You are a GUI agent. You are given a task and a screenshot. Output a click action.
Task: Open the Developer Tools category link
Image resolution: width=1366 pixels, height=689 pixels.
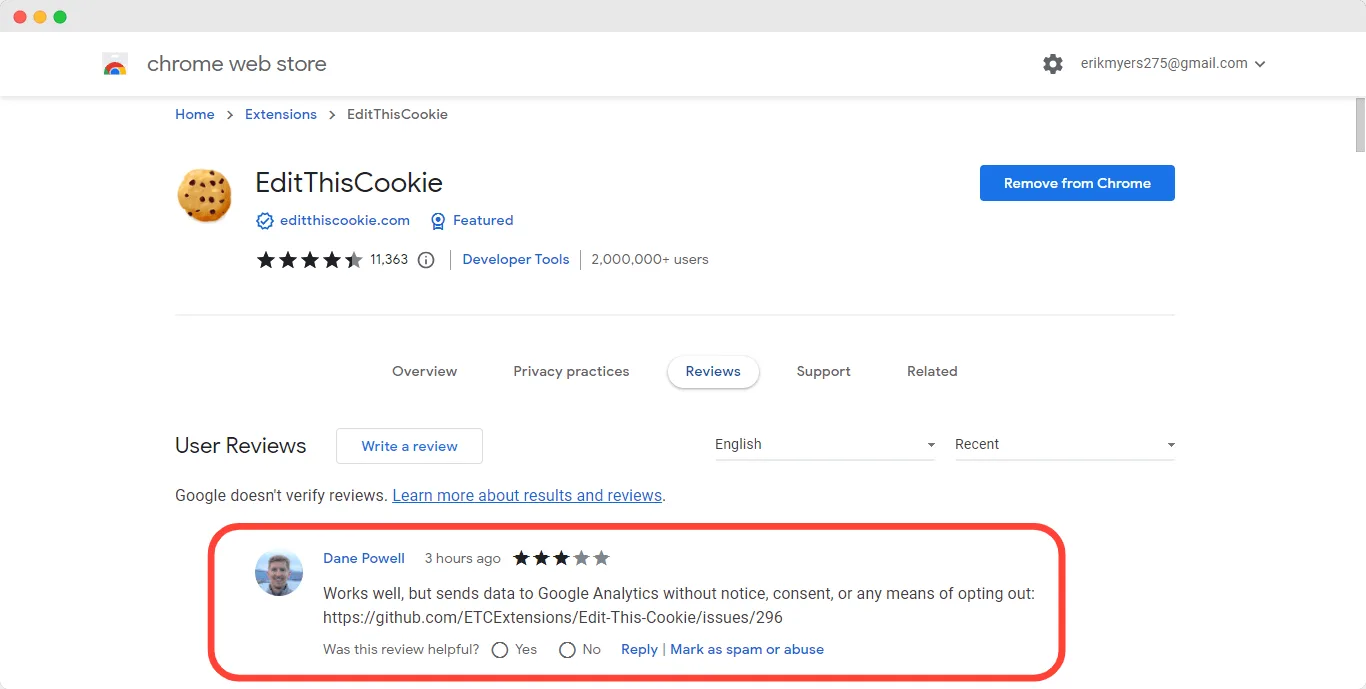516,259
